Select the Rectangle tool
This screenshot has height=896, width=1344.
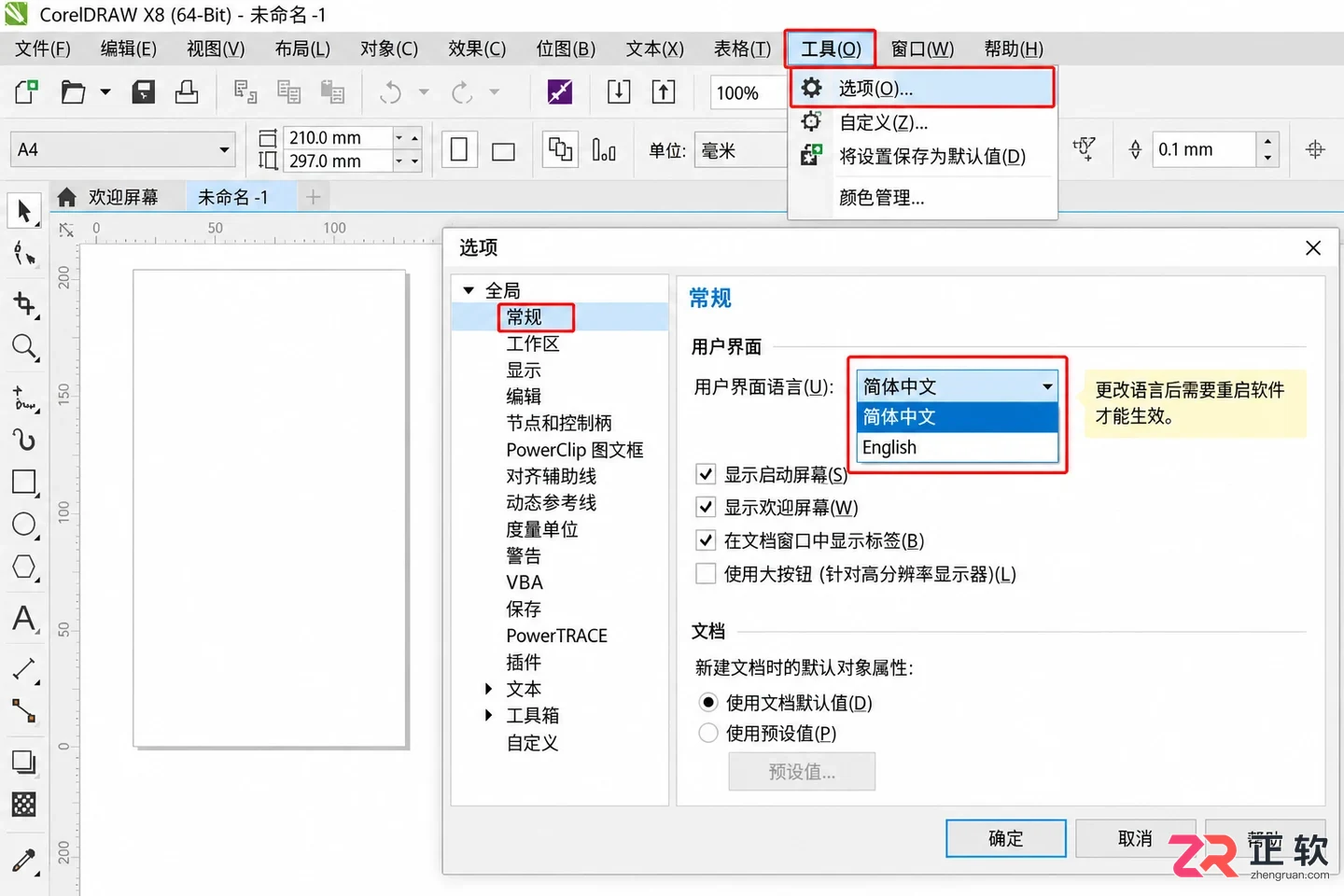coord(24,483)
